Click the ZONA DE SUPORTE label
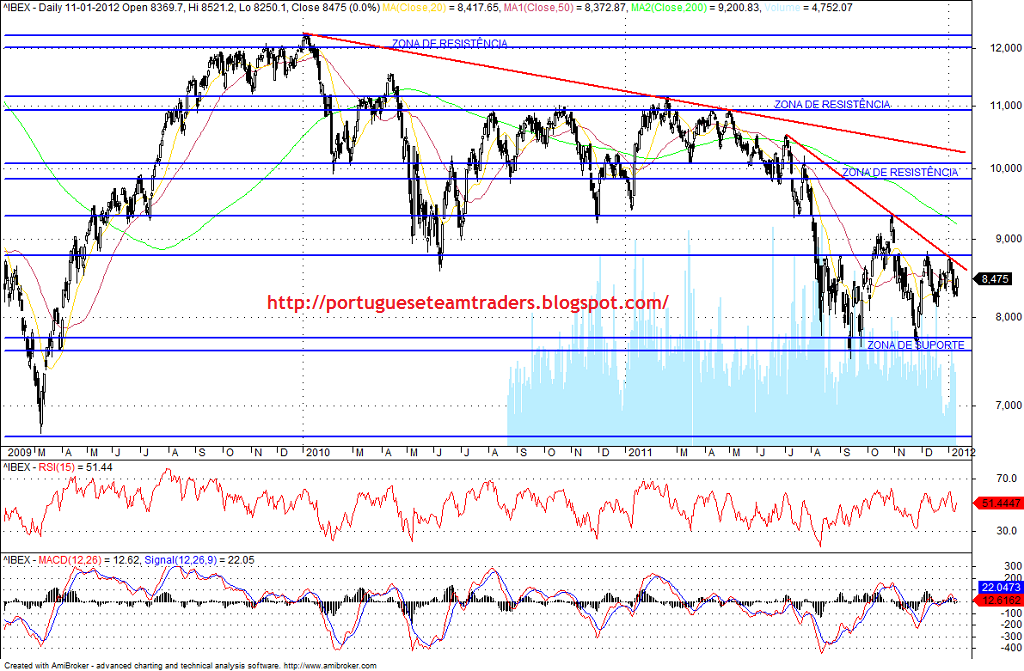The width and height of the screenshot is (1024, 671). click(916, 345)
